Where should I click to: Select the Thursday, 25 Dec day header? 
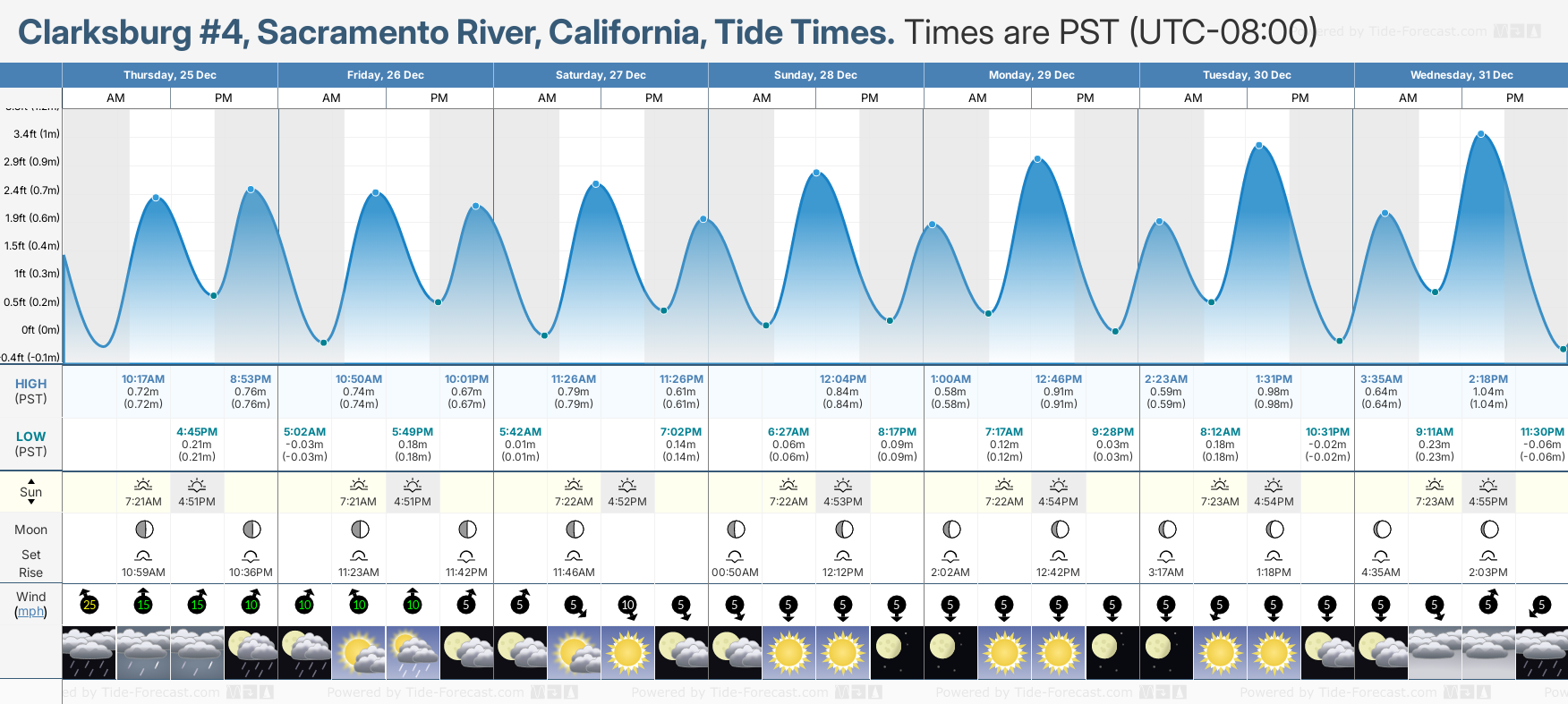click(x=170, y=75)
